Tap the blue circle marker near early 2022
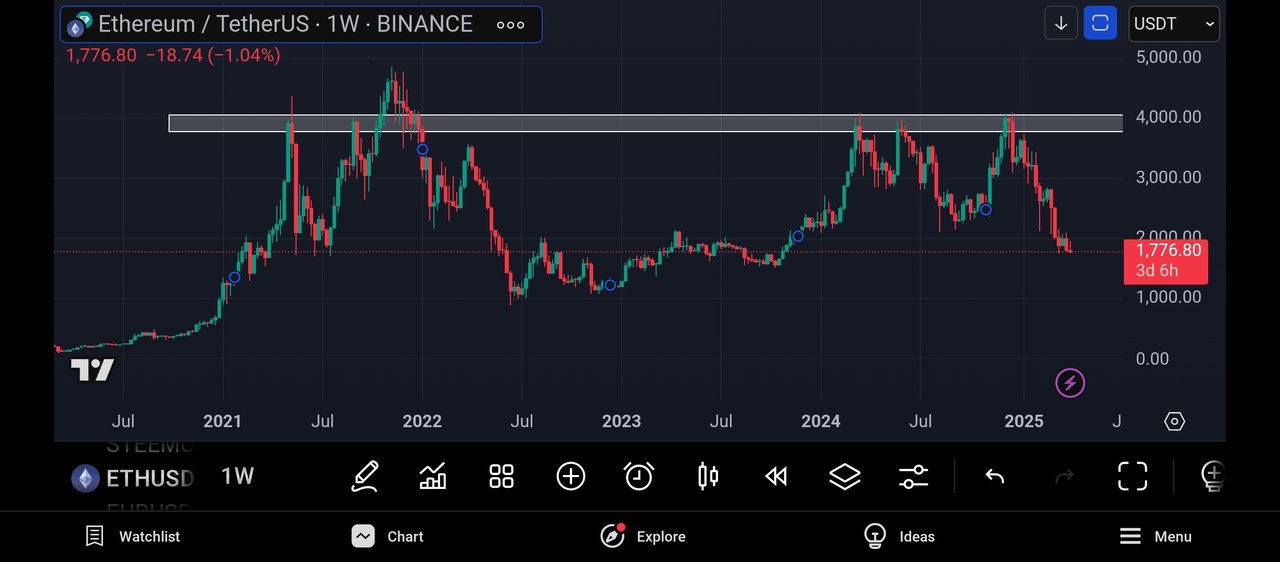The width and height of the screenshot is (1280, 562). (x=422, y=149)
